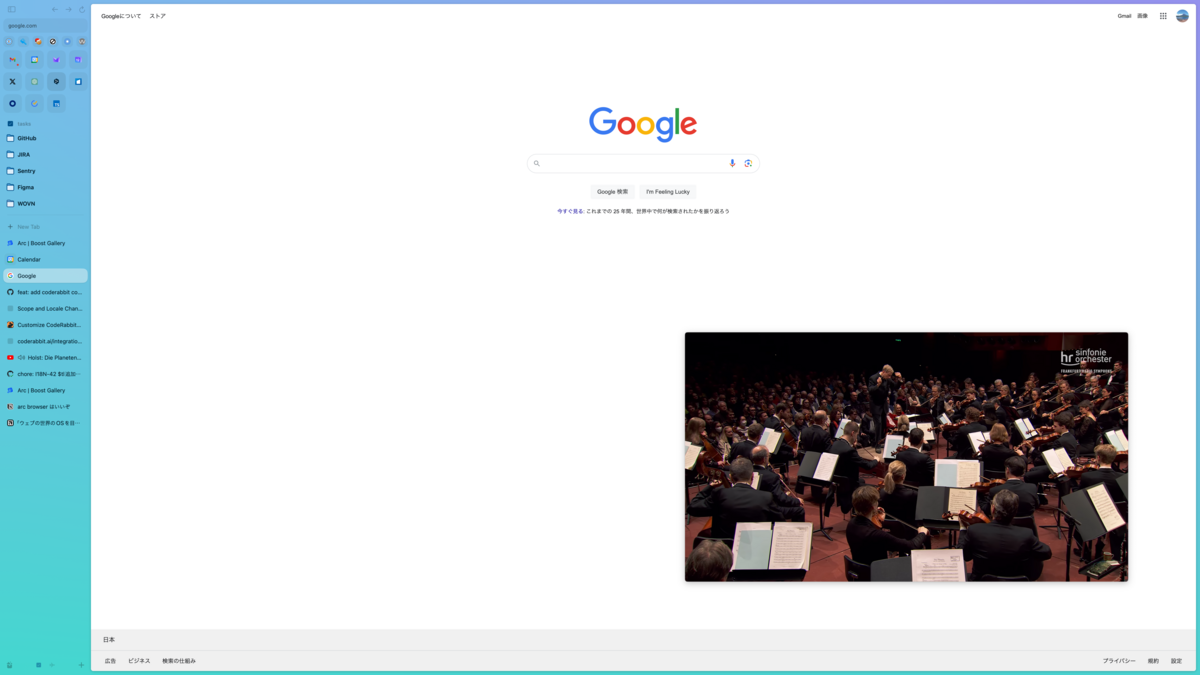Click the Google logo
Viewport: 1200px width, 675px height.
pos(643,124)
